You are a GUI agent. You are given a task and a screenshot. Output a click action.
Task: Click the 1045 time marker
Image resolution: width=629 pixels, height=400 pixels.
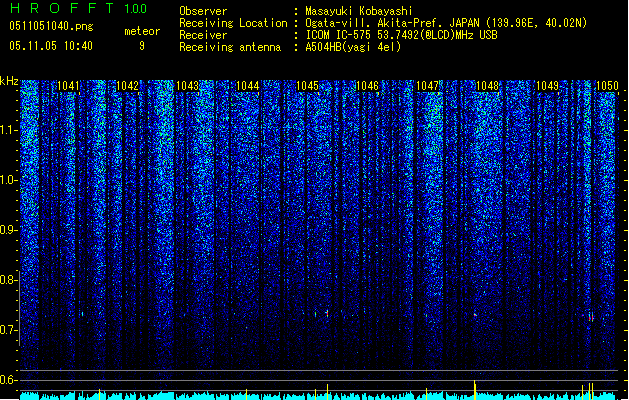pyautogui.click(x=307, y=86)
